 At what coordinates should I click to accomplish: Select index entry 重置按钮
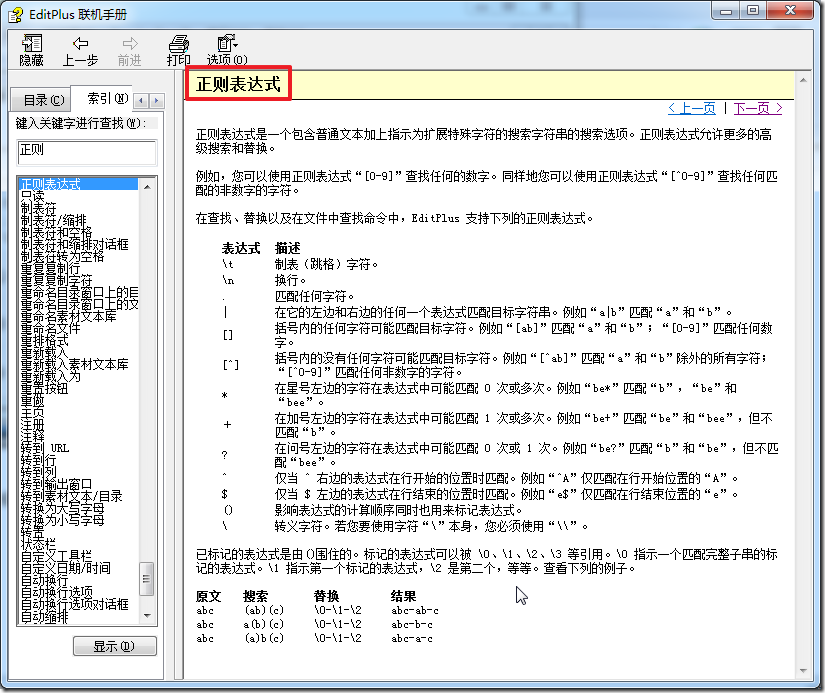tap(44, 388)
